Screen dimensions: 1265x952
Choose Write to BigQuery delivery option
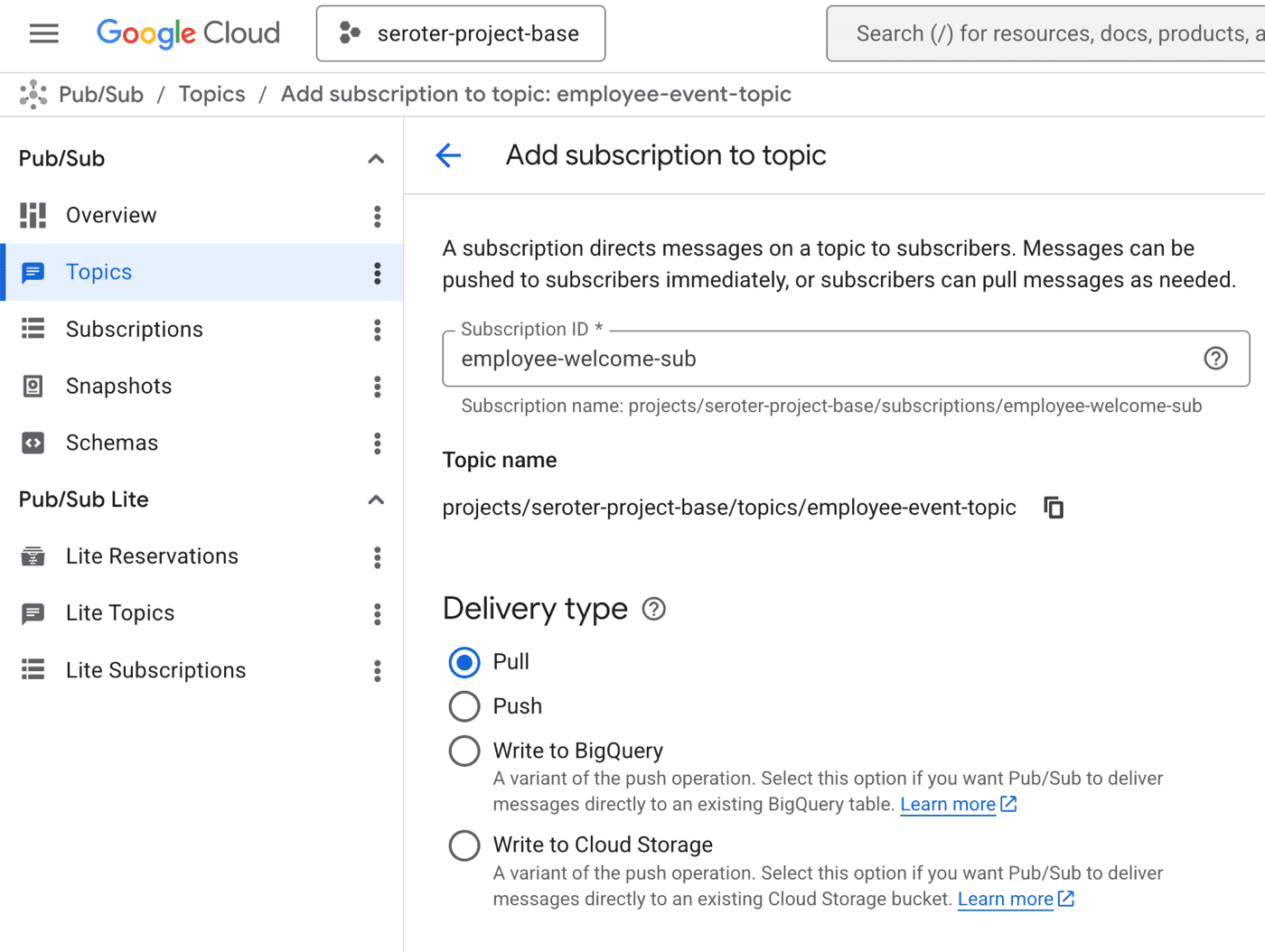464,751
